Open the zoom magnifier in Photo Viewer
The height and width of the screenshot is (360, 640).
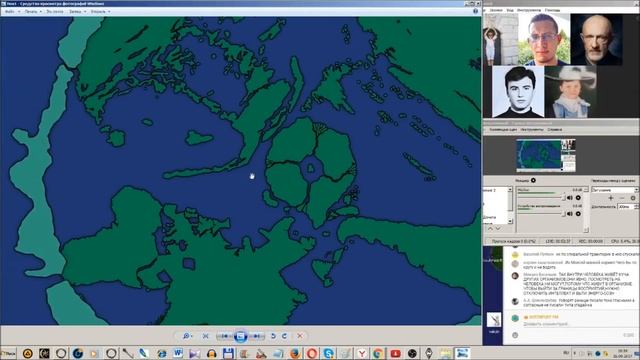(x=187, y=336)
